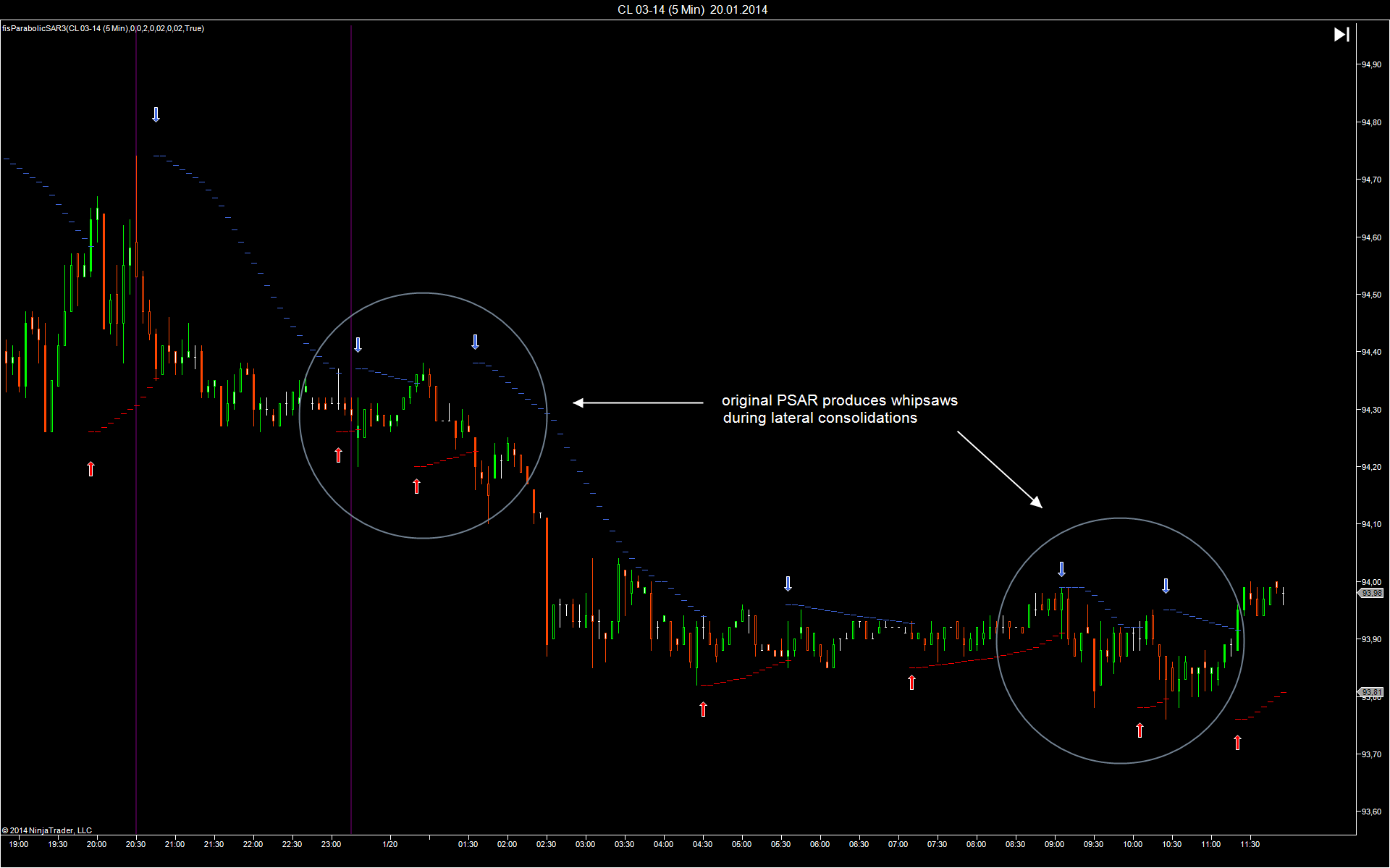Click the 93,98 current price marker
1390x868 pixels.
tap(1371, 593)
